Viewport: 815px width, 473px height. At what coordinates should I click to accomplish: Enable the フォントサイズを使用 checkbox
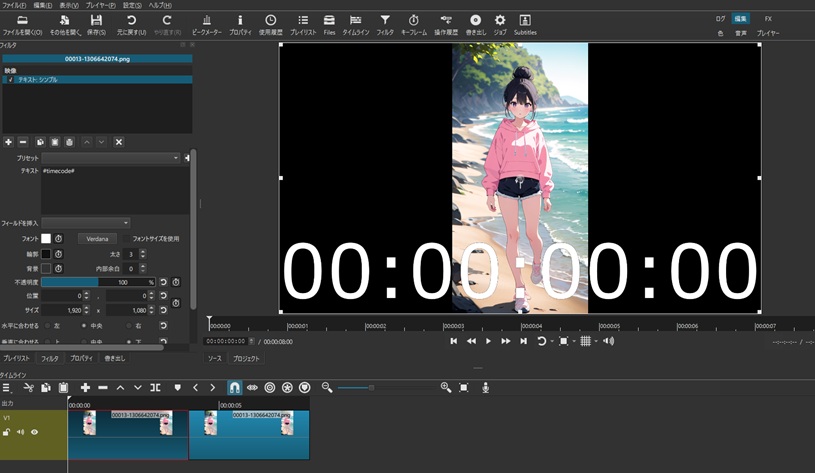click(127, 239)
